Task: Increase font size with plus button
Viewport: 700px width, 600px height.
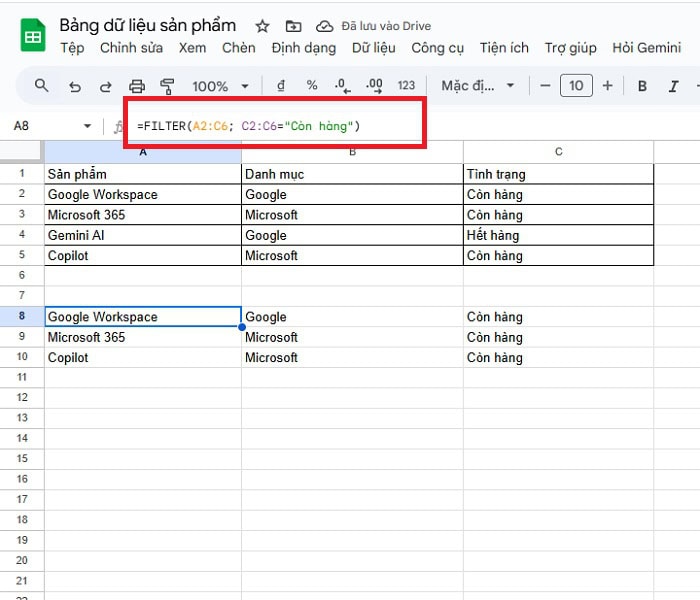Action: [x=607, y=85]
